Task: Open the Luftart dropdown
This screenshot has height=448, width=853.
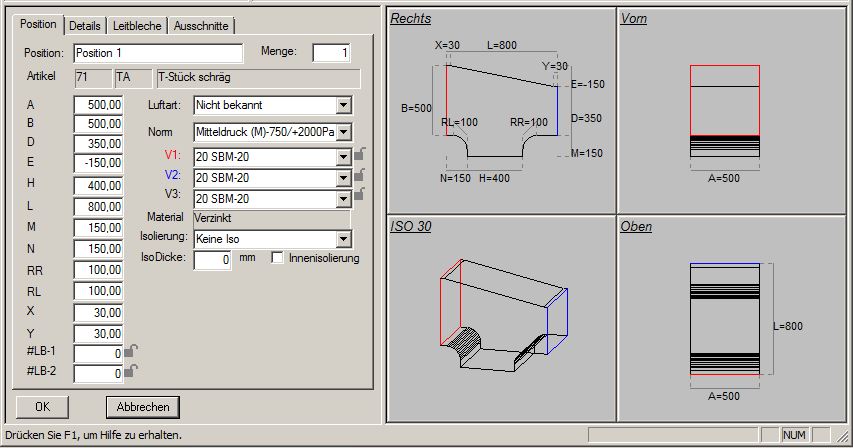Action: [344, 104]
